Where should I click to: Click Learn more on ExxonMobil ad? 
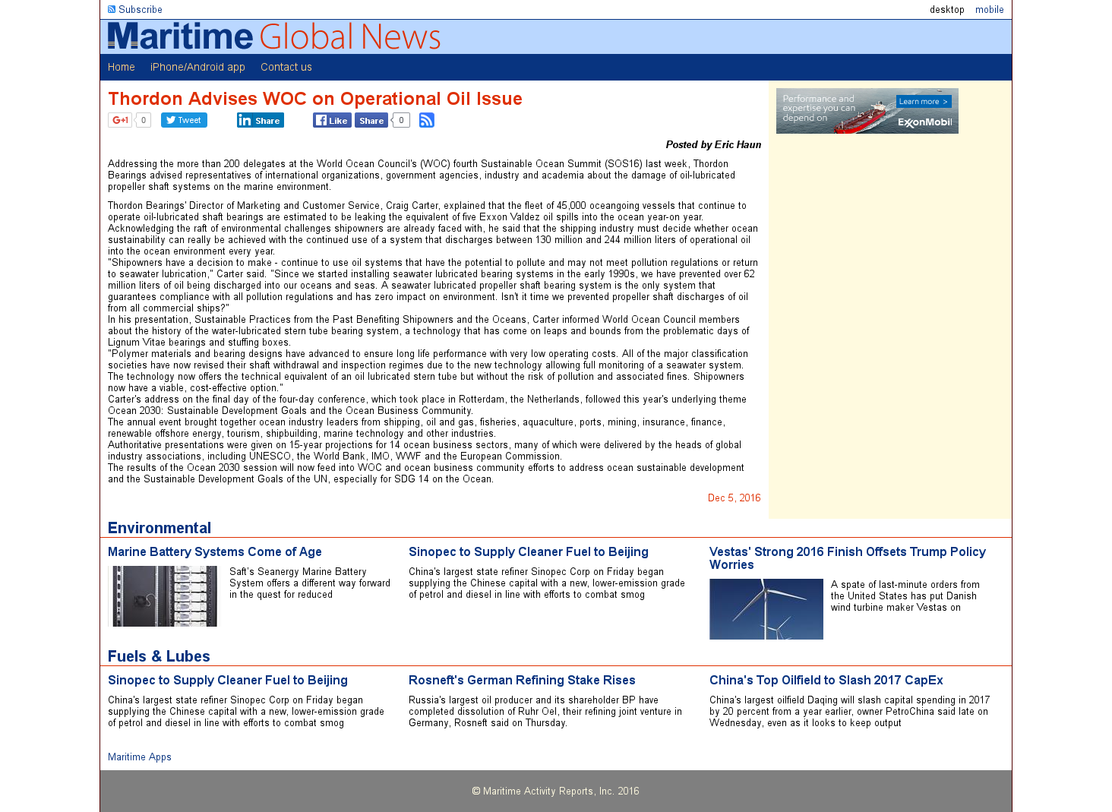(923, 101)
